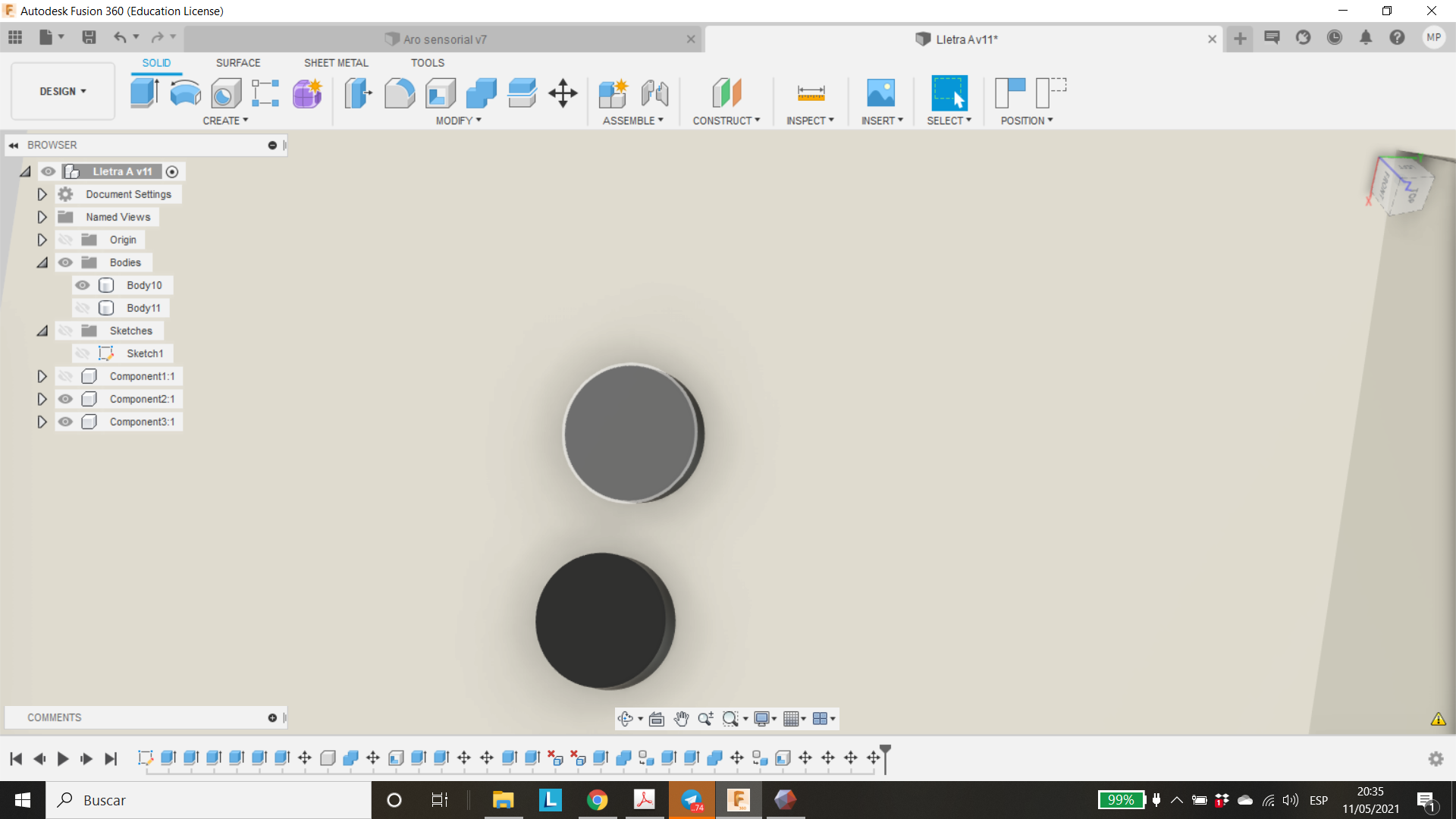Collapse the Bodies folder
This screenshot has width=1456, height=819.
point(42,262)
